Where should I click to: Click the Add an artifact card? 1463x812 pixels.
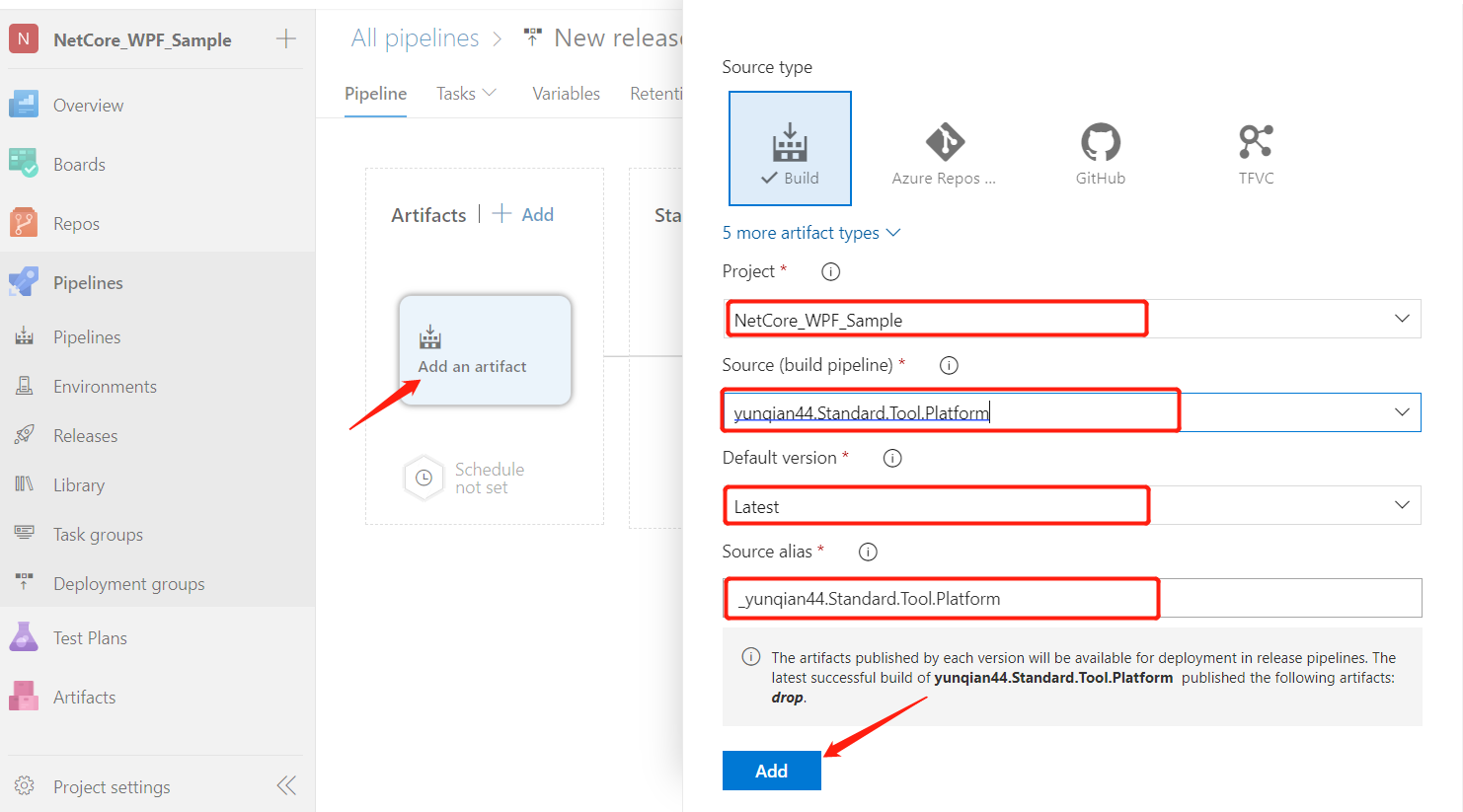click(x=485, y=350)
